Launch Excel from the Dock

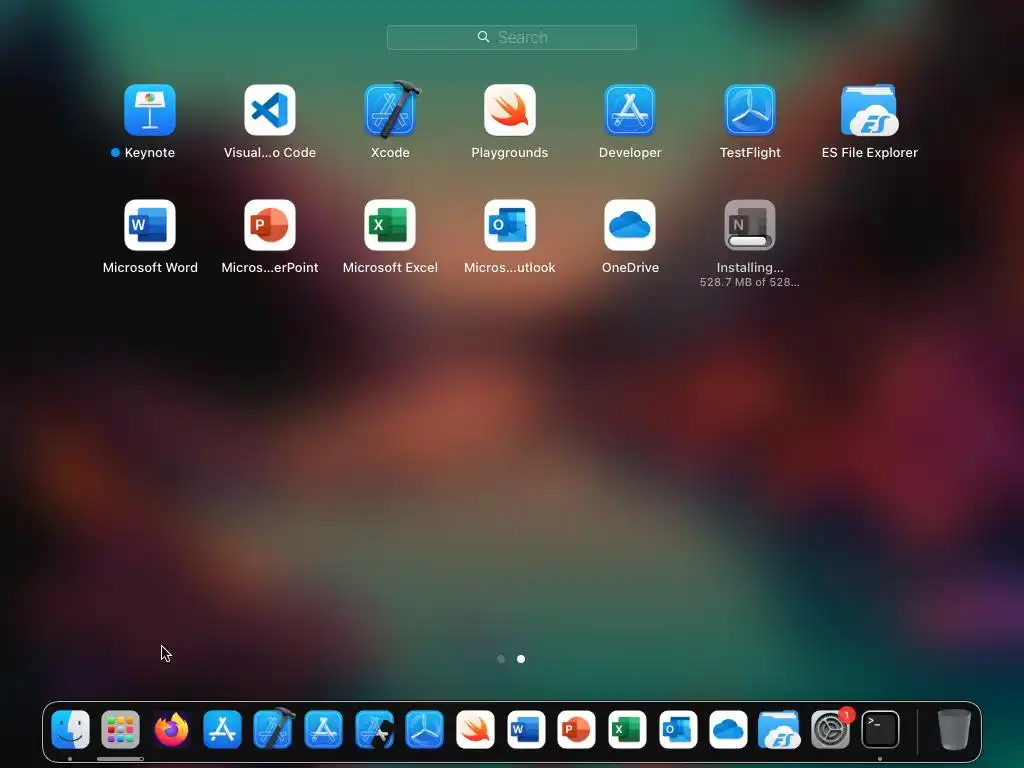(627, 729)
